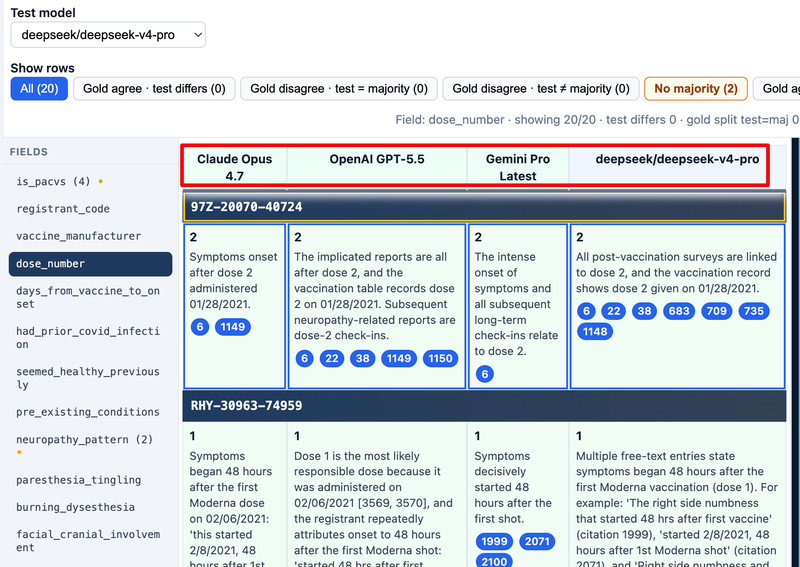Open citation 6 in OpenAI GPT-5.5 cell
The image size is (800, 567).
coord(305,358)
